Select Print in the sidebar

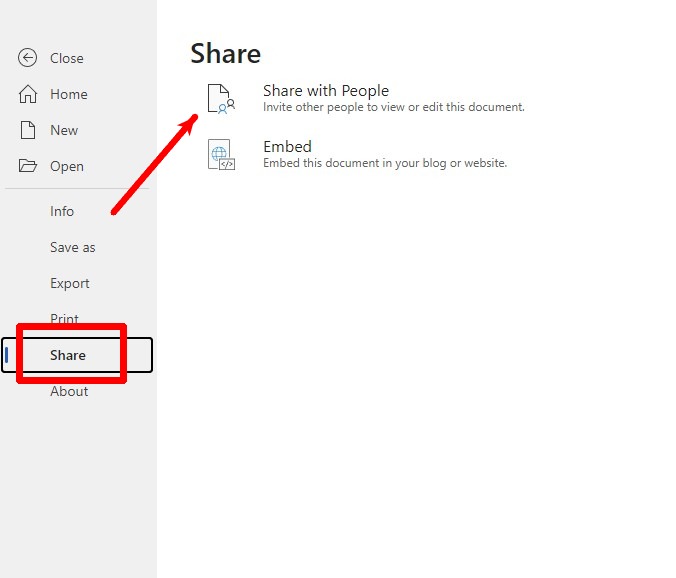(x=65, y=319)
